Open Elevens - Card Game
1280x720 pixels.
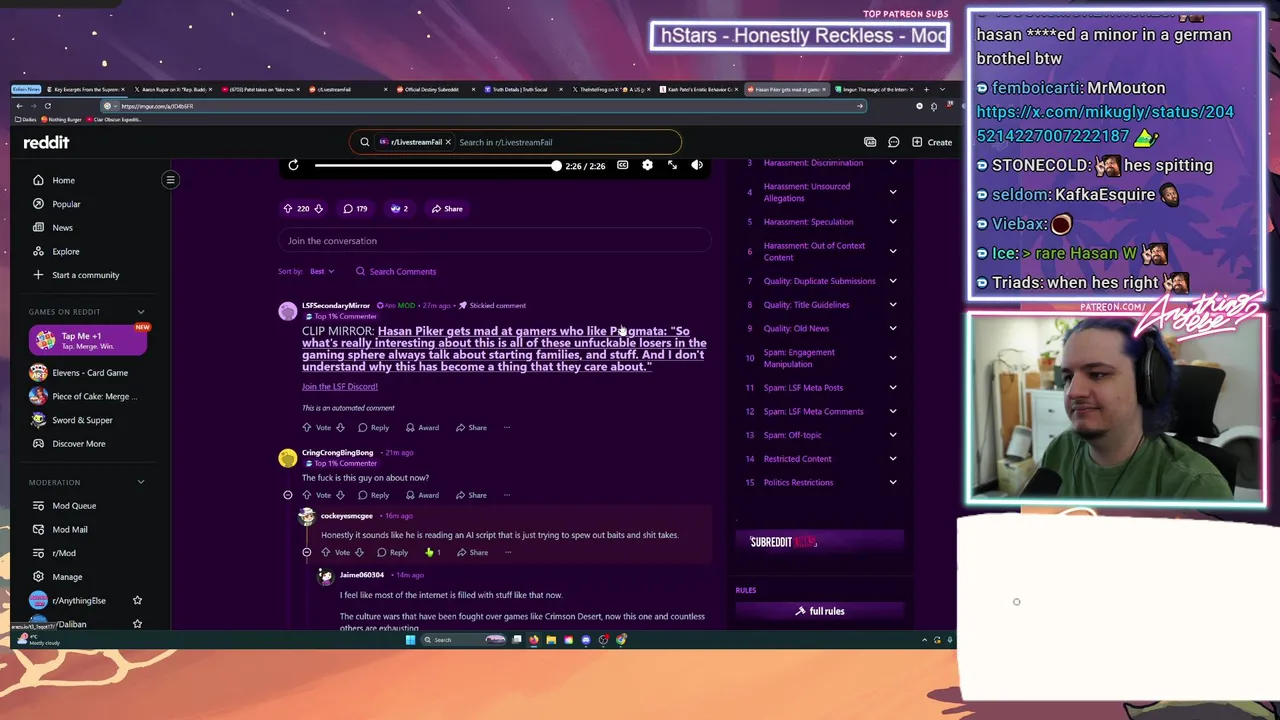pos(88,373)
